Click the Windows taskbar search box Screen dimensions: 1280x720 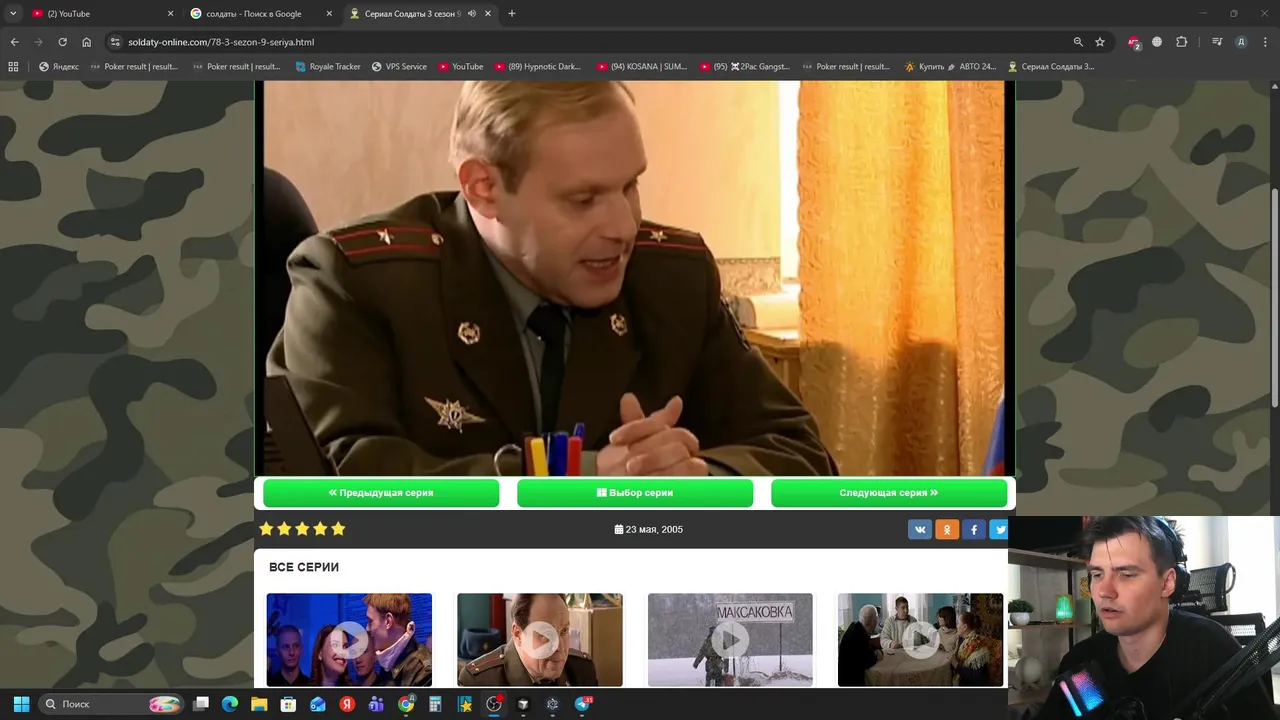coord(112,704)
